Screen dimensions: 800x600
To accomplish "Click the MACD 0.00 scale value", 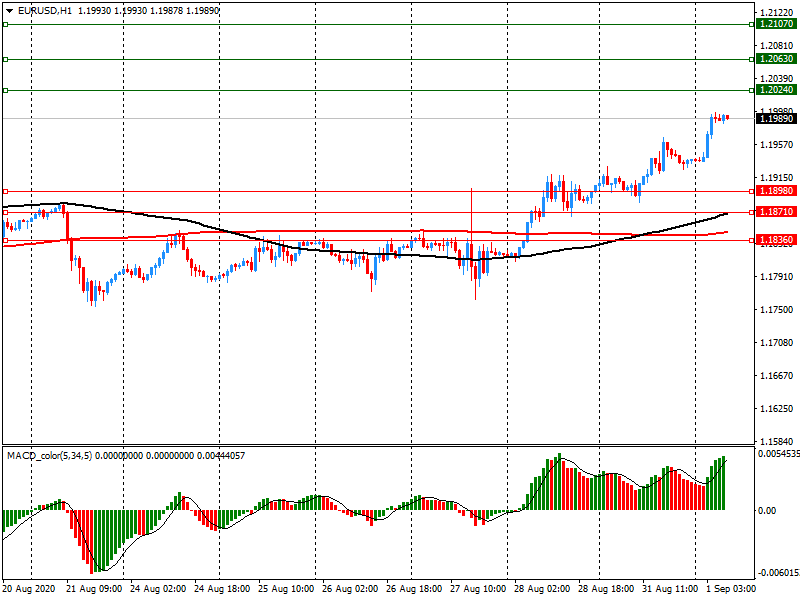I will click(769, 510).
